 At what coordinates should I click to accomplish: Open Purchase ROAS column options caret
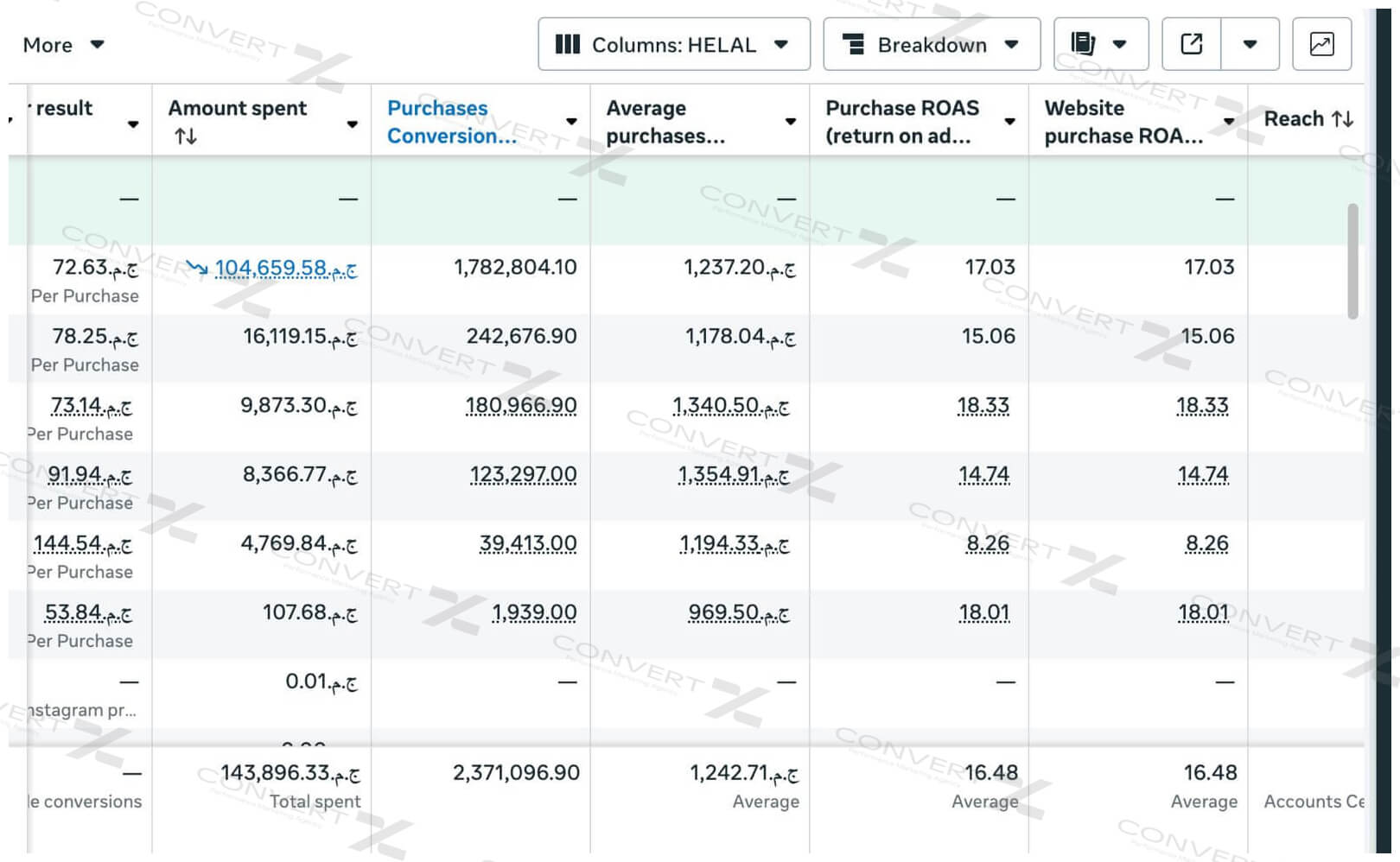pos(1009,122)
